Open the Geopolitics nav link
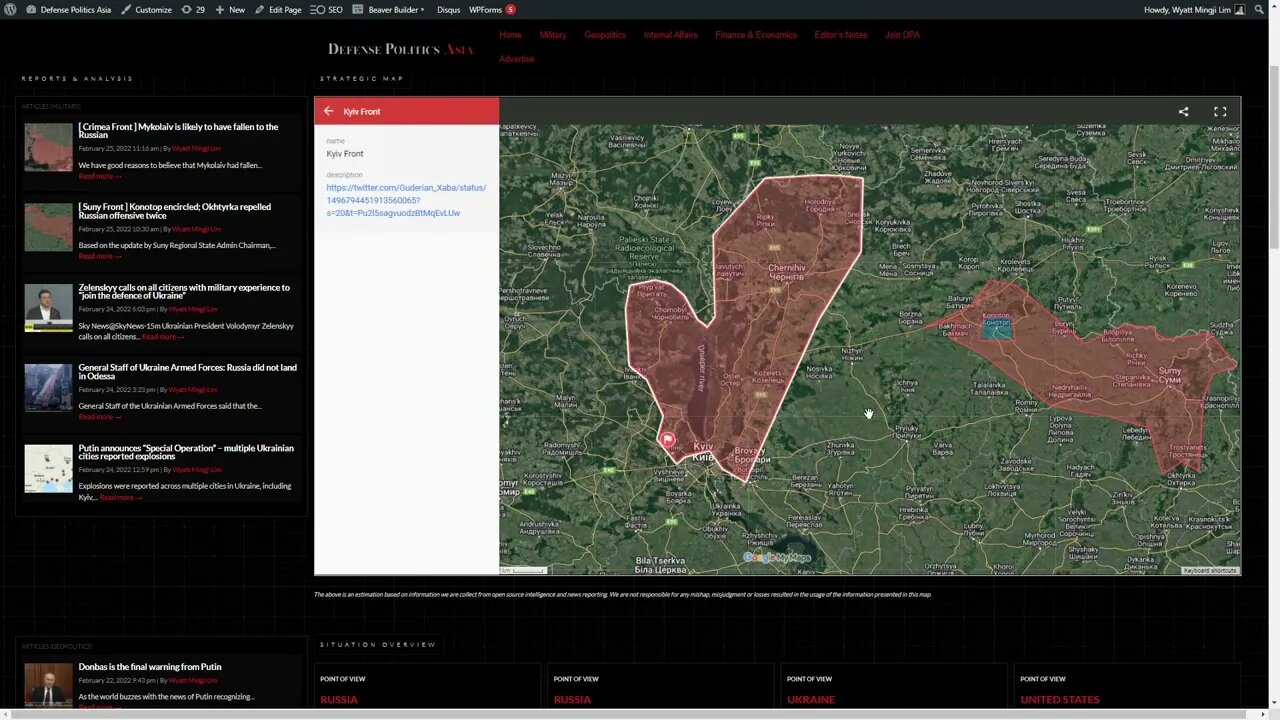1280x720 pixels. tap(605, 35)
